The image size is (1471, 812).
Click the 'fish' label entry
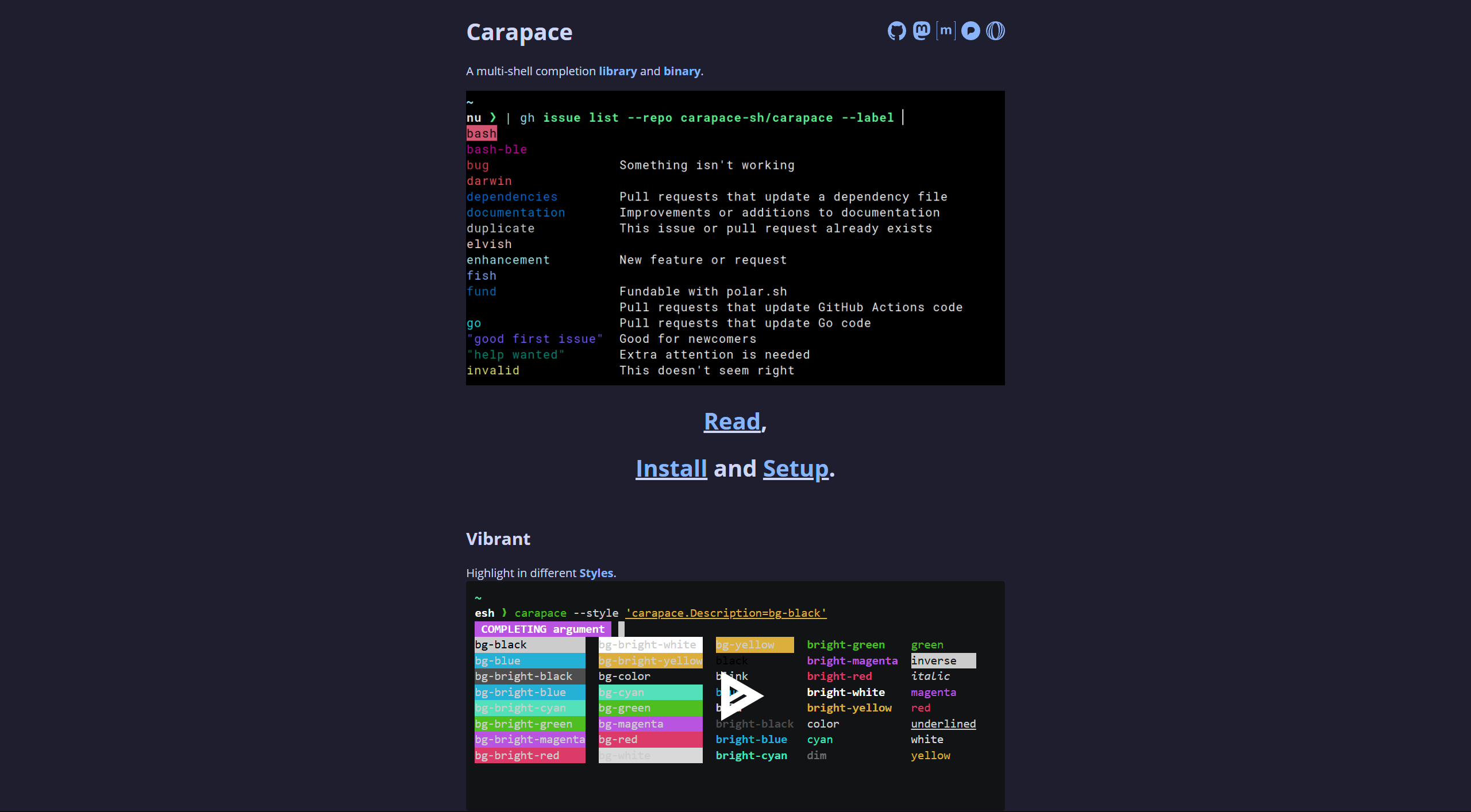pos(482,276)
